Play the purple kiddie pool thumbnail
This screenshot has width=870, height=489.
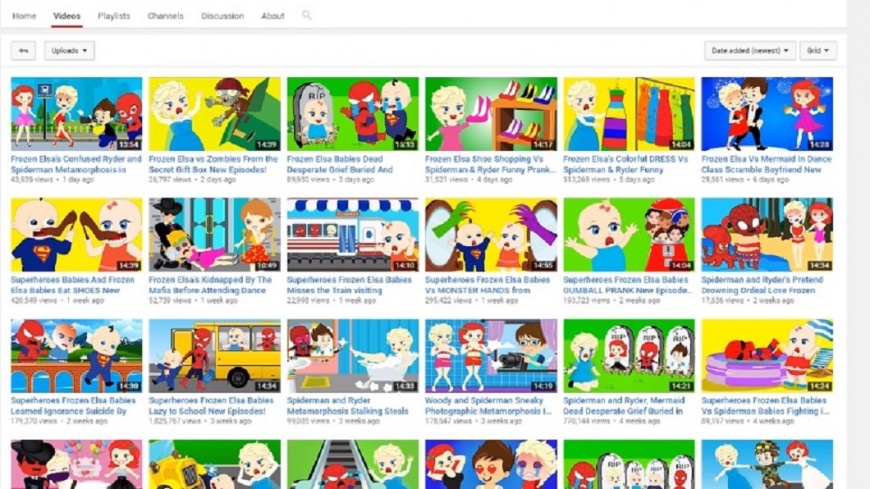point(767,355)
